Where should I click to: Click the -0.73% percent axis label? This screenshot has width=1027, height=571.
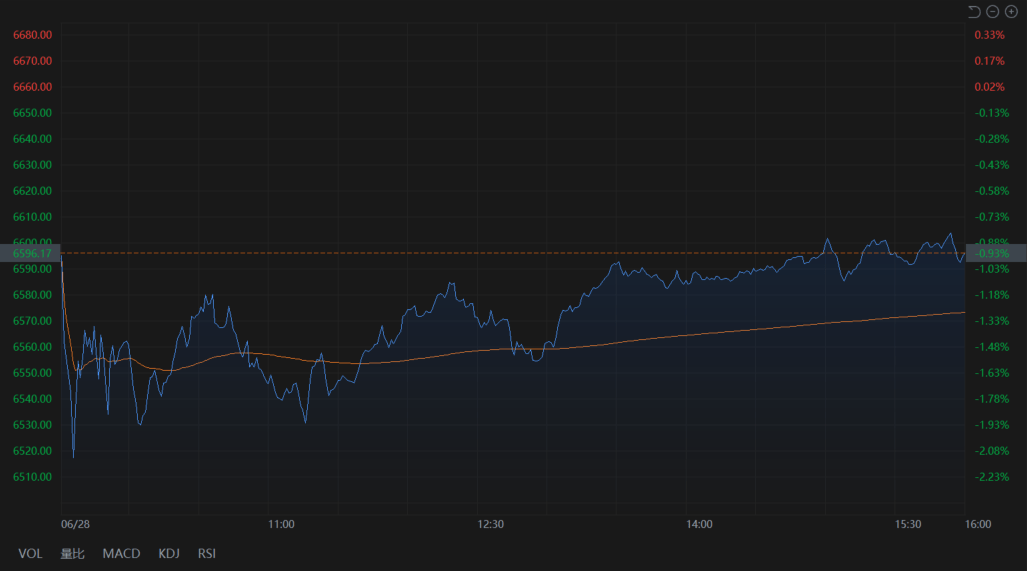tap(992, 217)
